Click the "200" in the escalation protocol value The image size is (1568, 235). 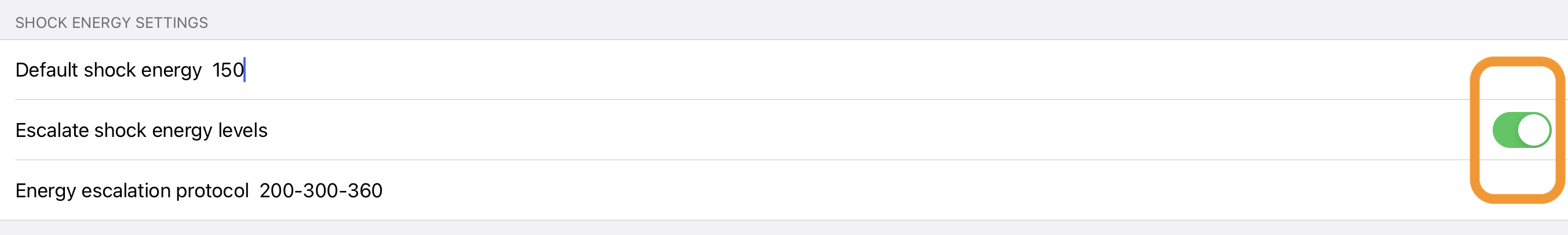pyautogui.click(x=278, y=190)
